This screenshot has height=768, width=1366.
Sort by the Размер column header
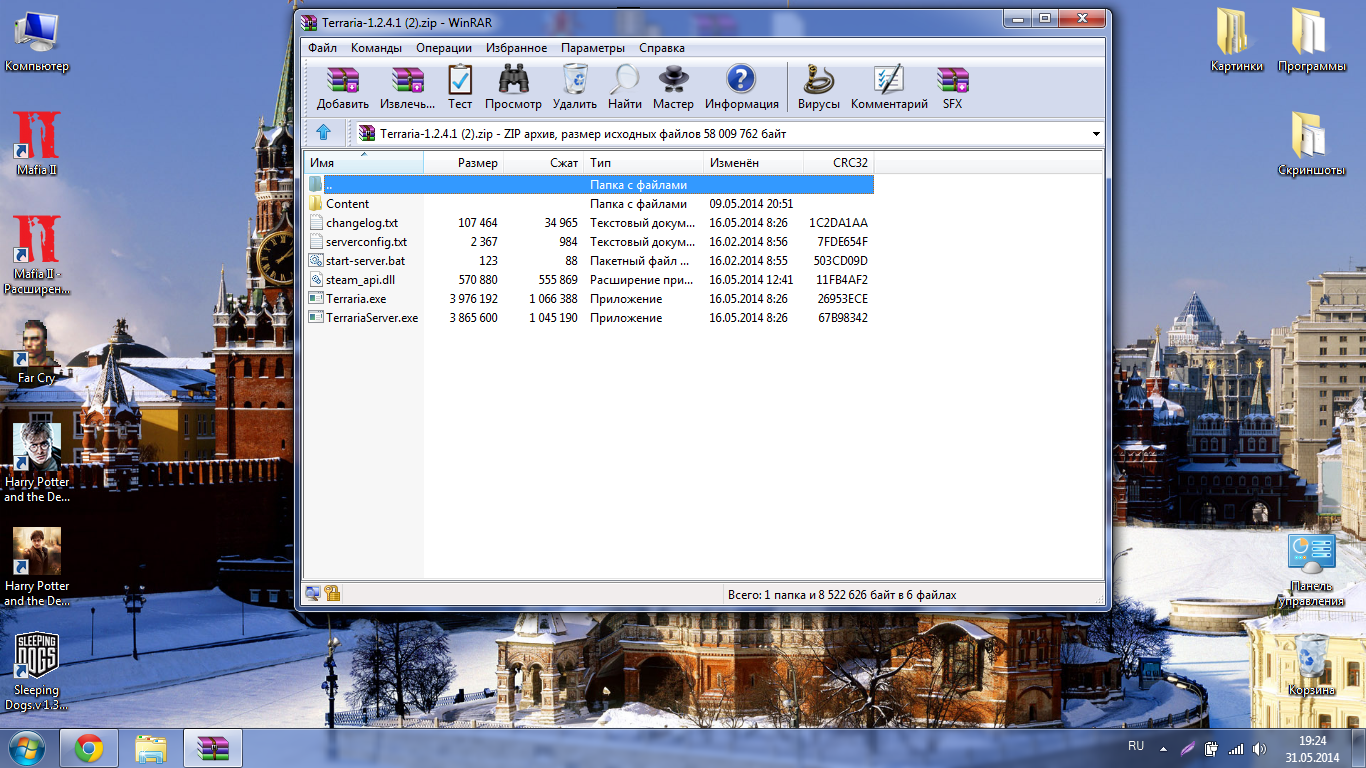click(x=464, y=163)
